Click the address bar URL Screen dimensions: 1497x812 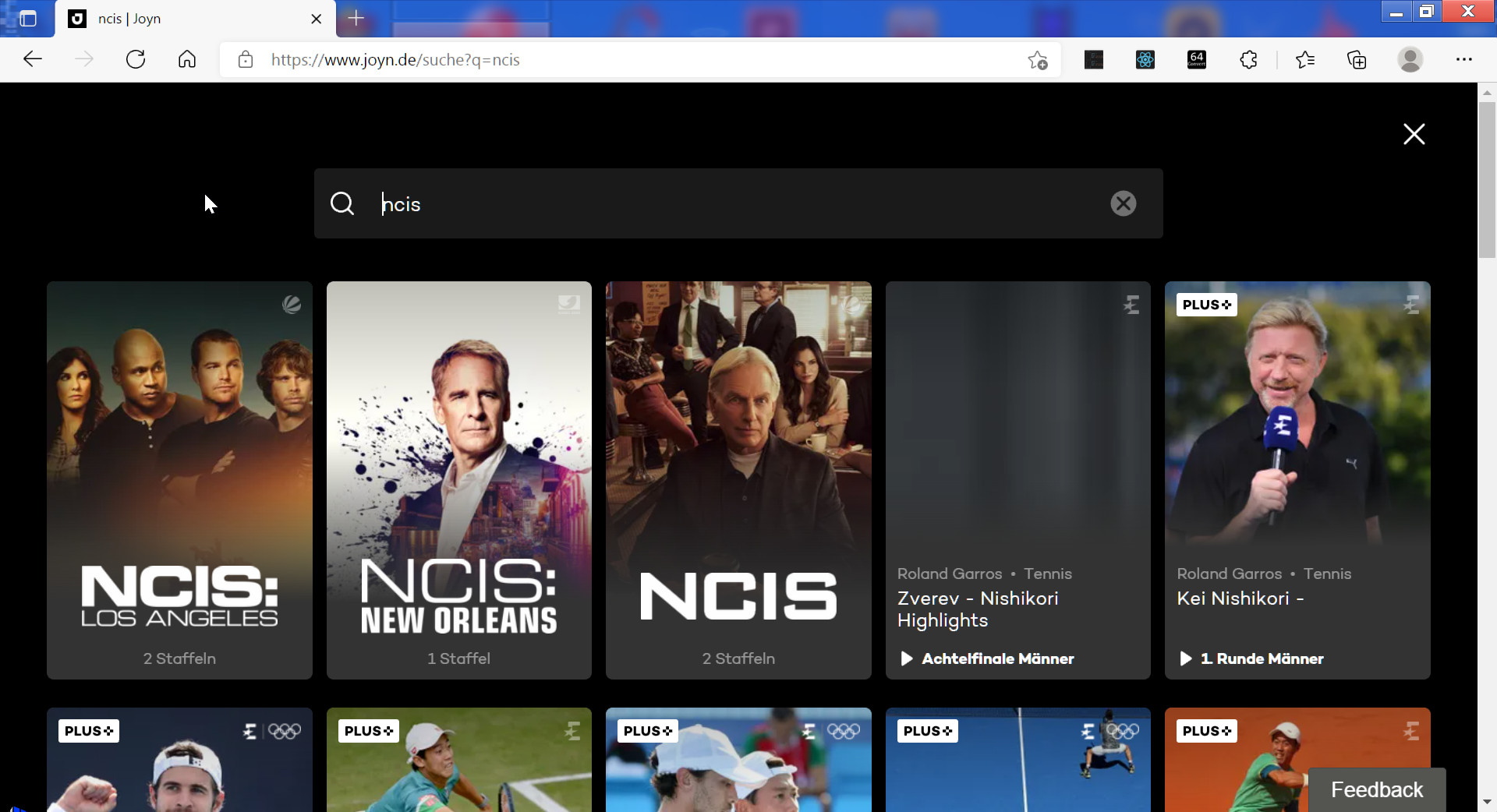click(x=395, y=60)
